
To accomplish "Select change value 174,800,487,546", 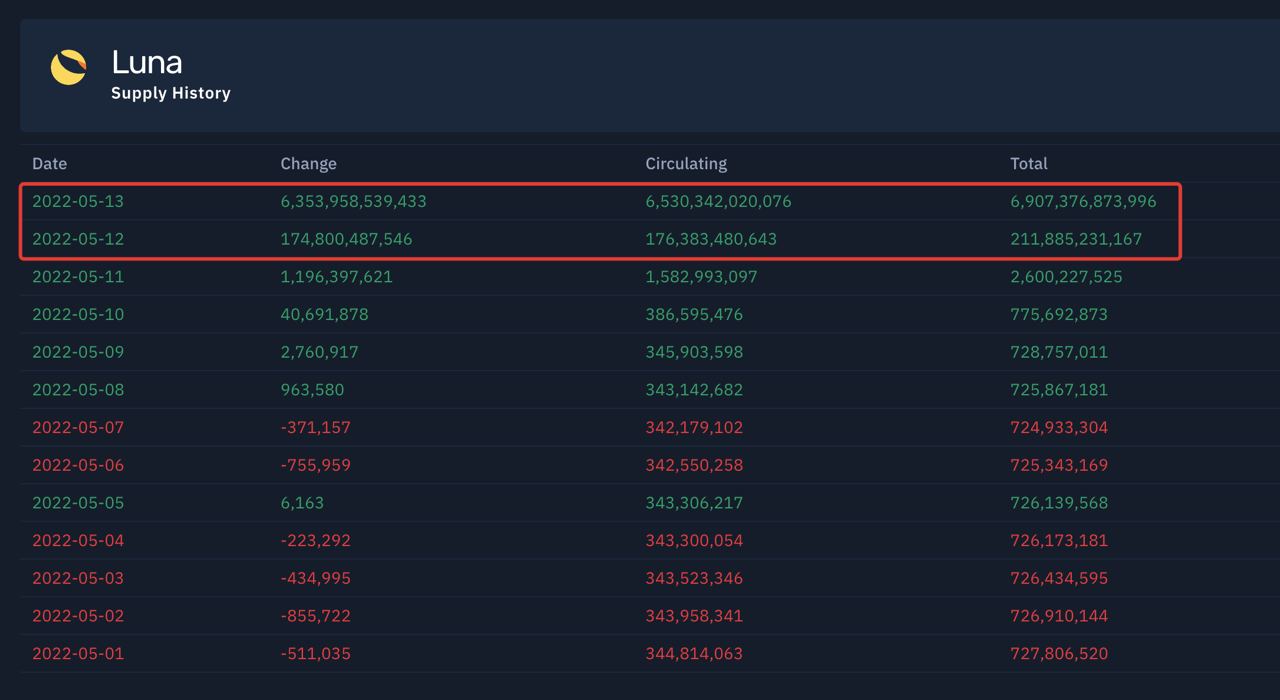I will [346, 239].
